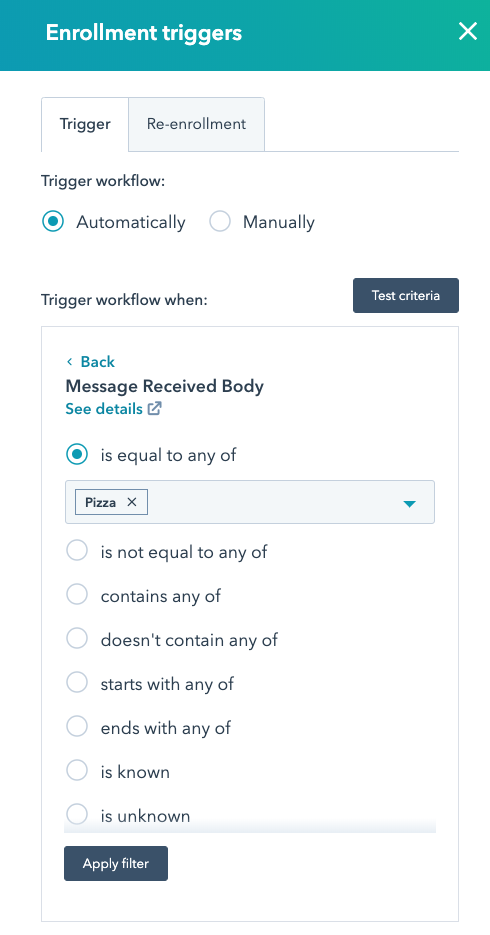Switch to the Re-enrollment tab
The height and width of the screenshot is (935, 490).
click(196, 124)
